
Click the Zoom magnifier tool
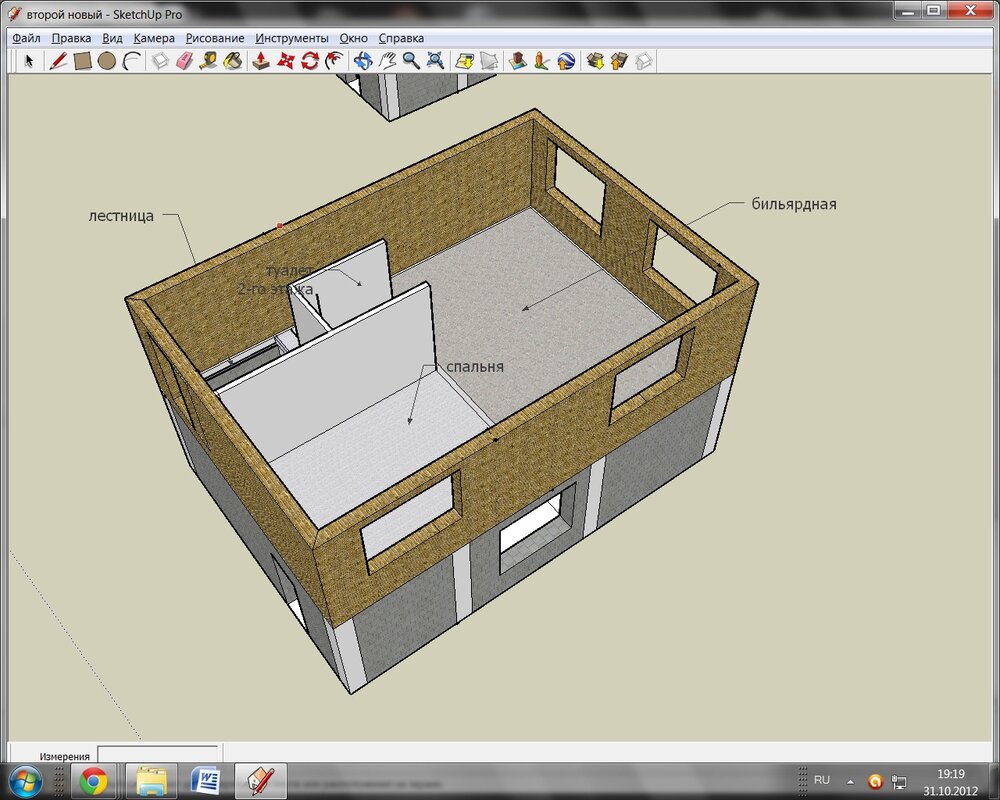pos(411,61)
